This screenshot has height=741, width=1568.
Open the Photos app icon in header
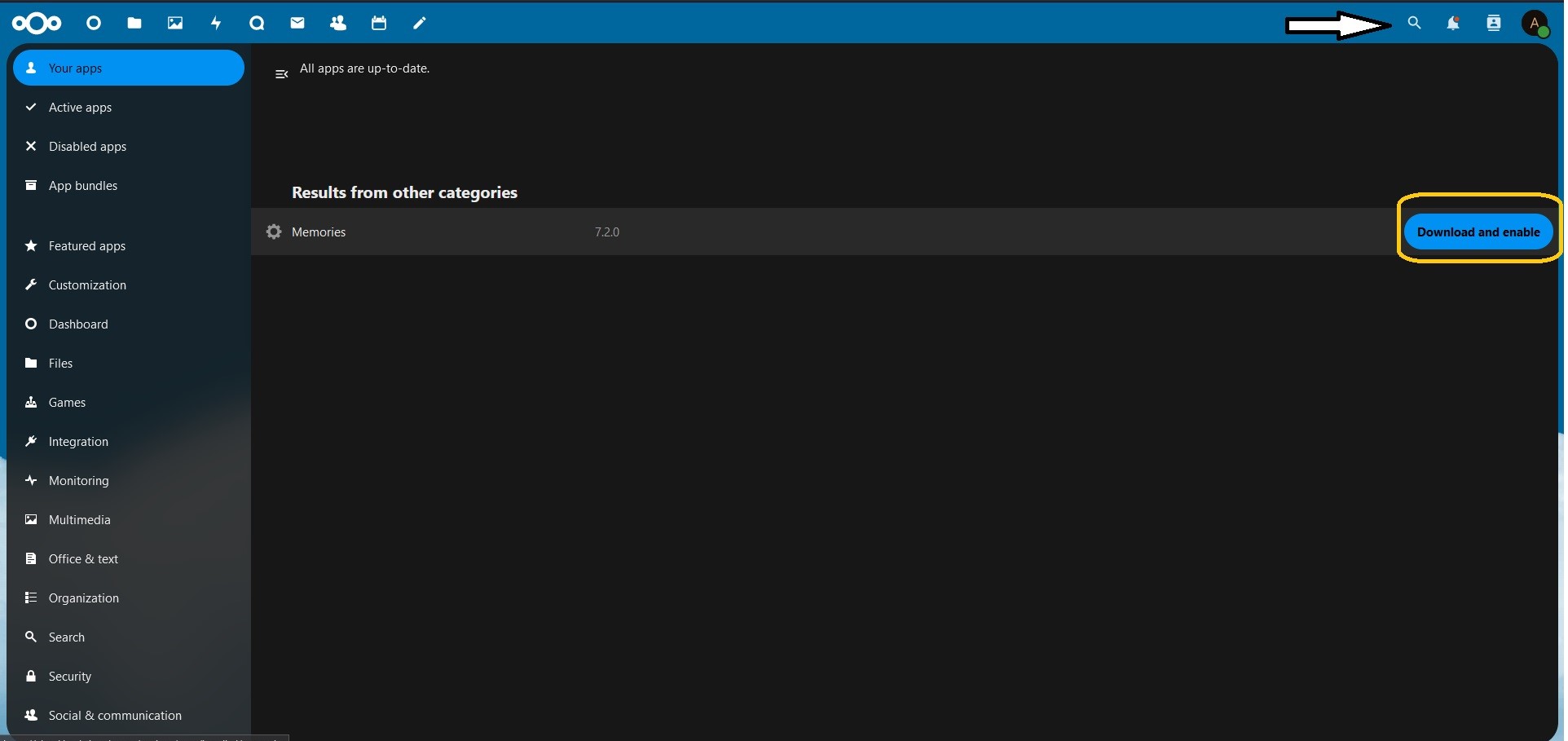coord(175,24)
